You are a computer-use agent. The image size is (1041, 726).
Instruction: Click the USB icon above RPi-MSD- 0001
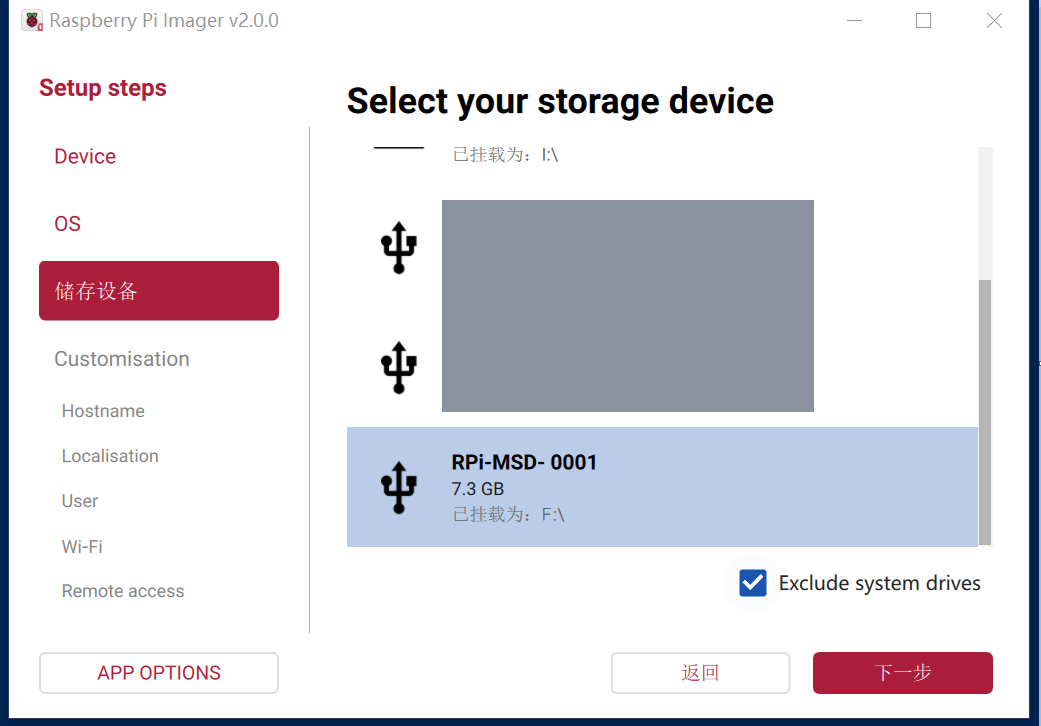pos(399,367)
